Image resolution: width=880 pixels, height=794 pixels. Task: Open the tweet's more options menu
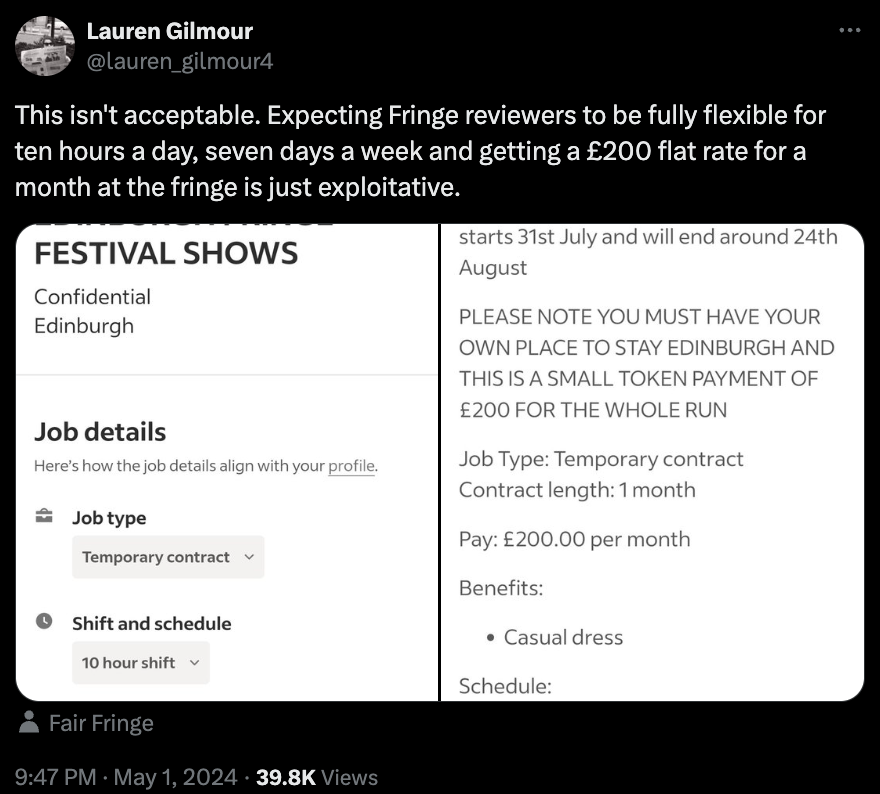point(849,31)
